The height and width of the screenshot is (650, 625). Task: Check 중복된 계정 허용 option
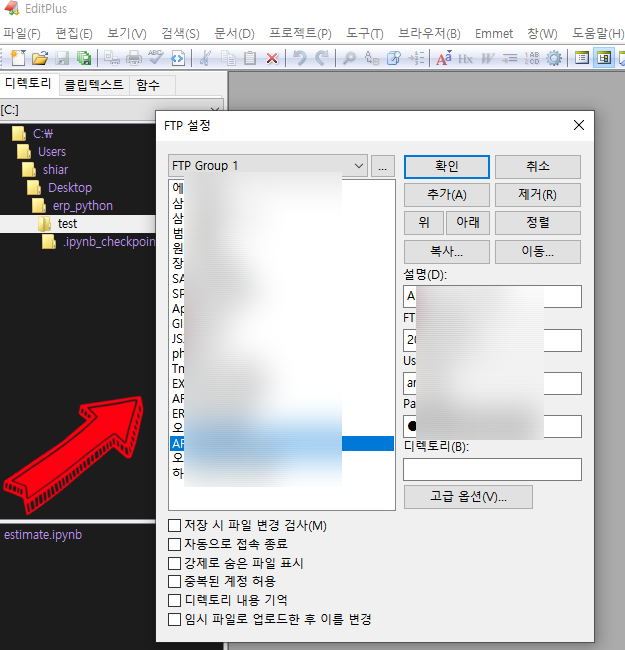pyautogui.click(x=174, y=581)
